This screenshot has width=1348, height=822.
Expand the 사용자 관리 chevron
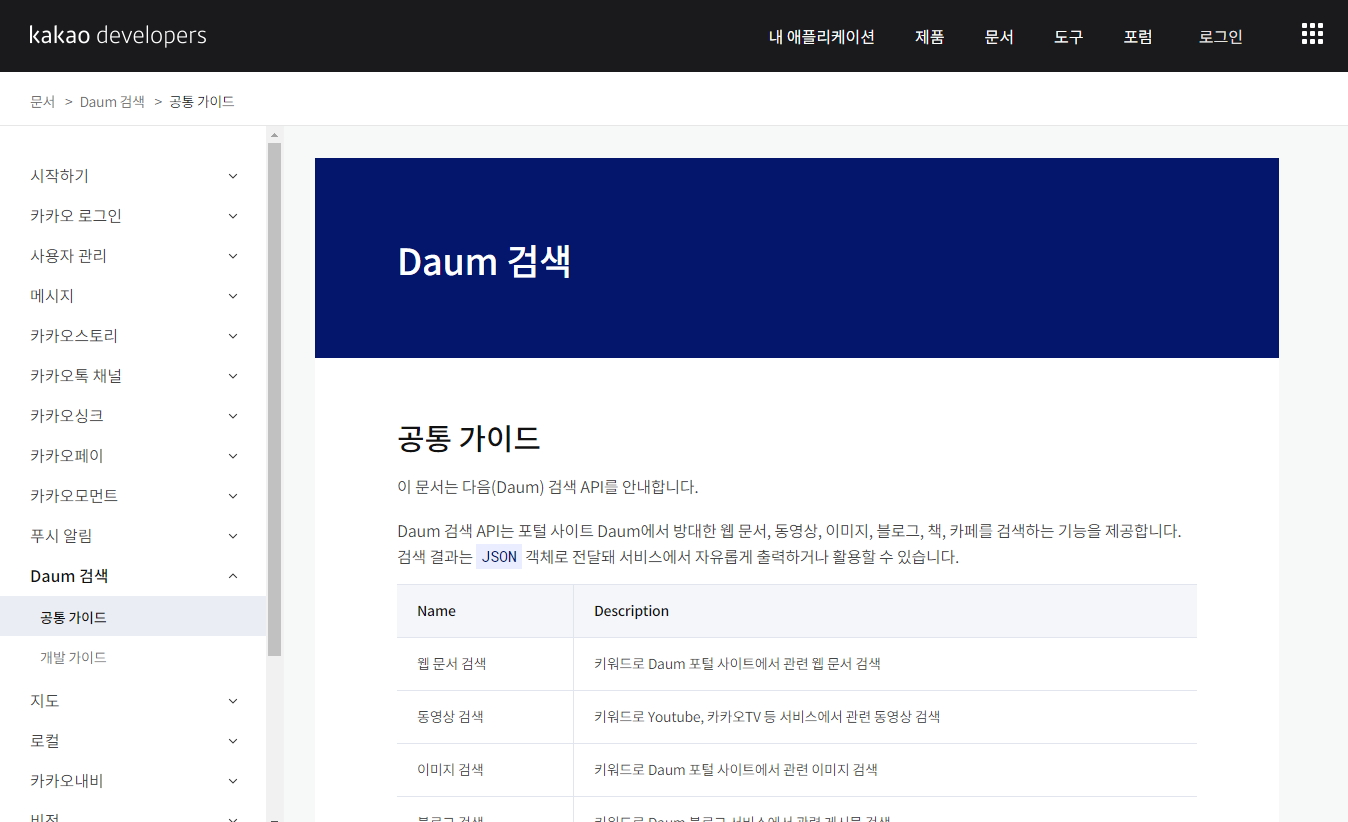pyautogui.click(x=233, y=256)
